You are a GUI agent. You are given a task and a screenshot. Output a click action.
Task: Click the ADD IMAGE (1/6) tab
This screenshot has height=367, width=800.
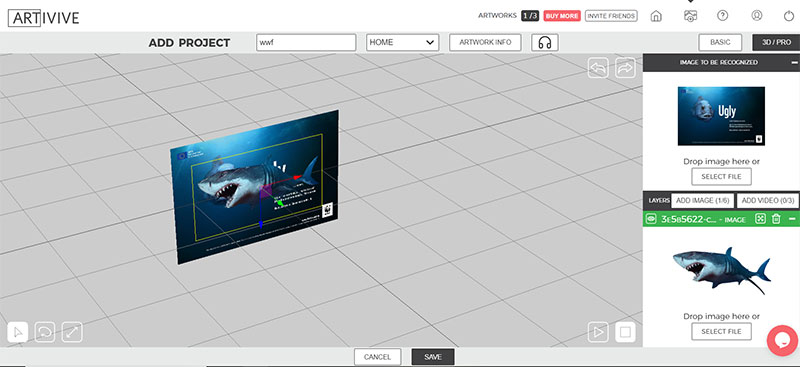[x=702, y=201]
